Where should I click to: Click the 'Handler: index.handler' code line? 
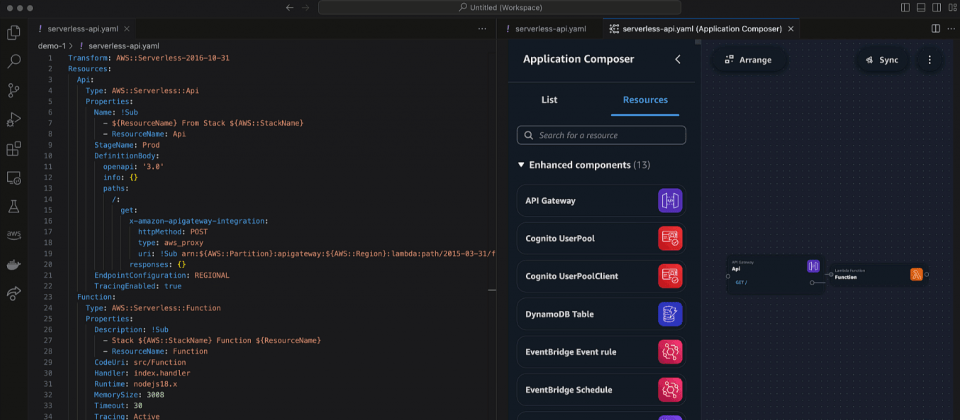(142, 373)
